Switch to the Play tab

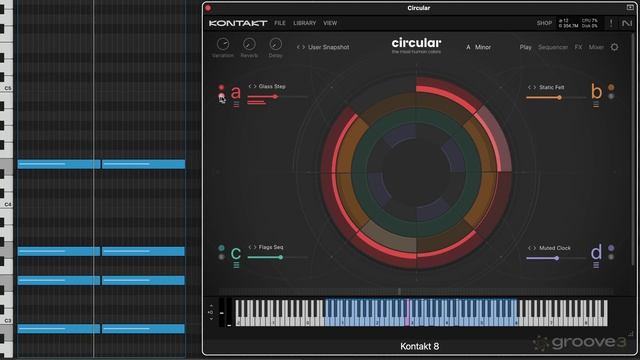[525, 47]
